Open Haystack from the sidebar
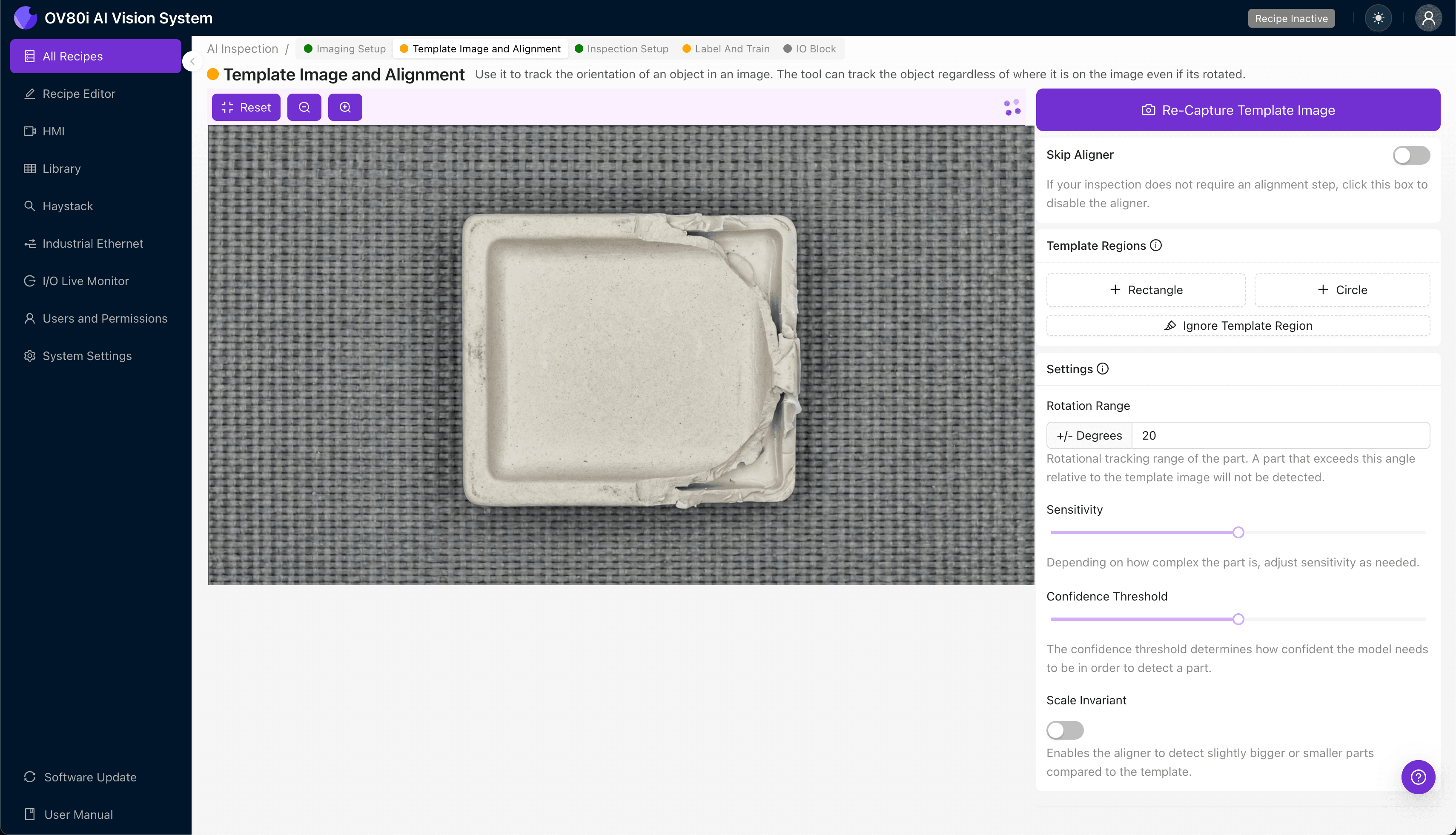1456x835 pixels. tap(67, 206)
